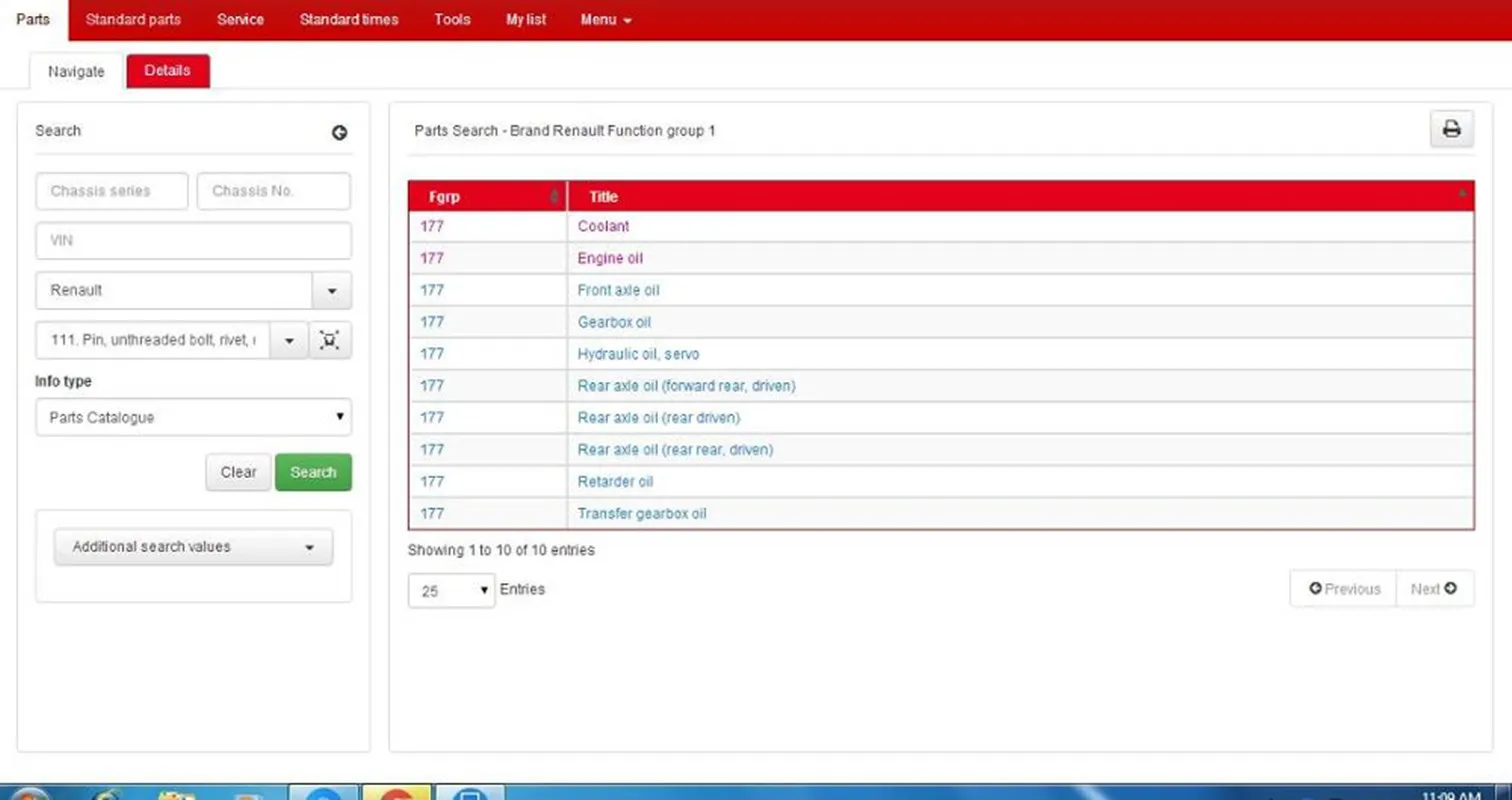Go to the Next page
Screen dimensions: 1512x800
(1434, 589)
